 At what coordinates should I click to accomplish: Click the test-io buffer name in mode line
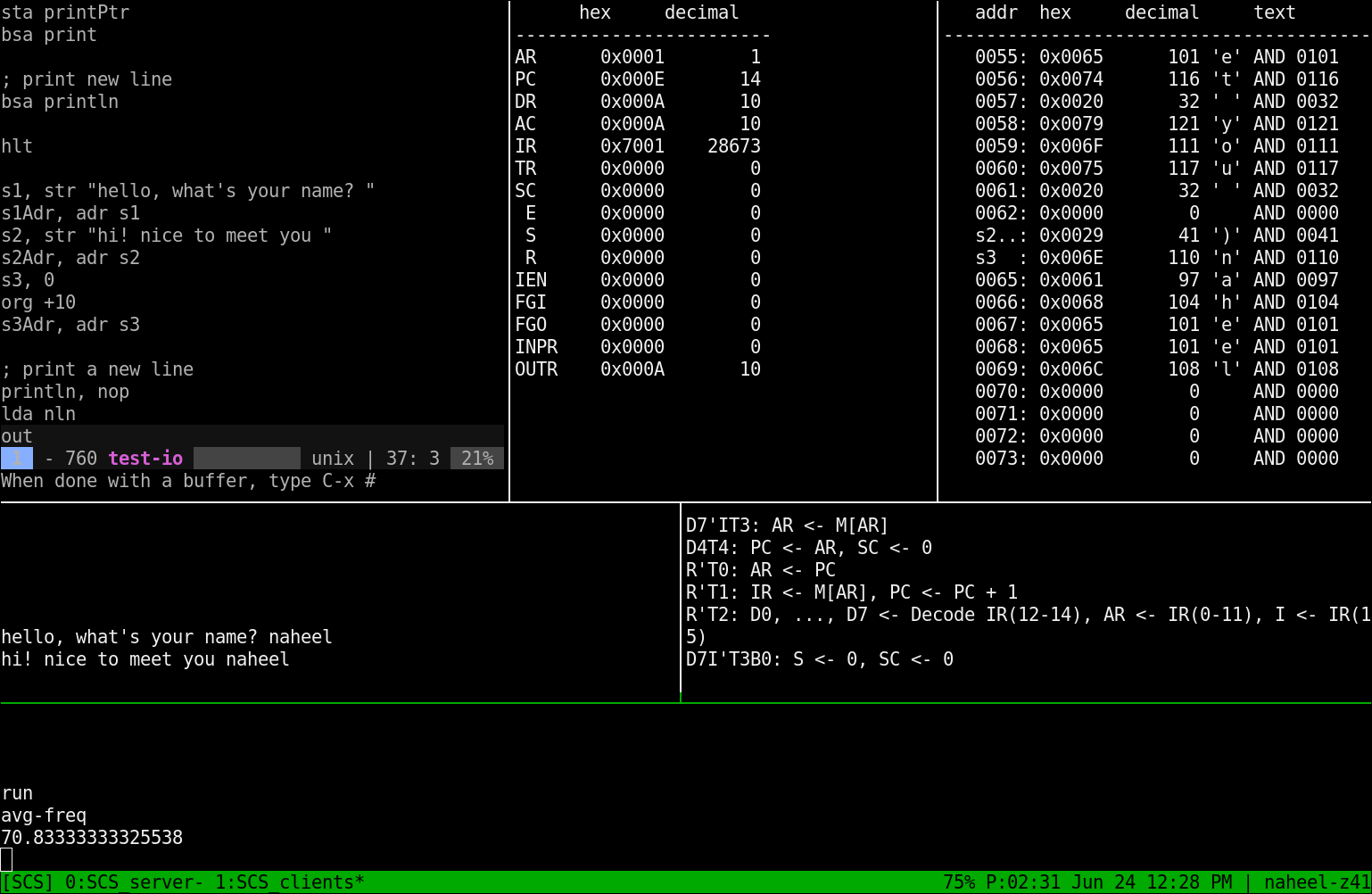(145, 459)
